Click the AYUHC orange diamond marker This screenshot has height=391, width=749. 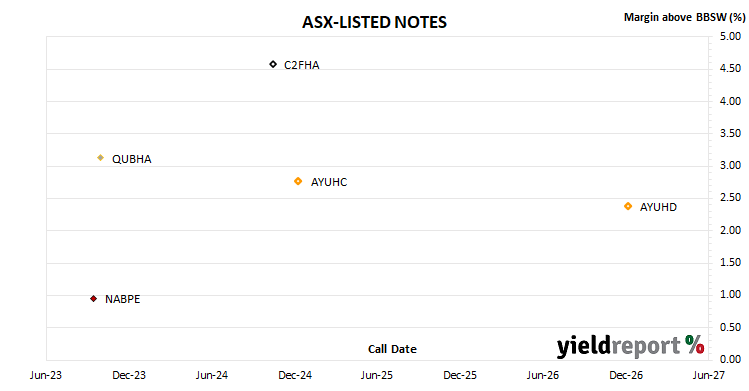(298, 181)
